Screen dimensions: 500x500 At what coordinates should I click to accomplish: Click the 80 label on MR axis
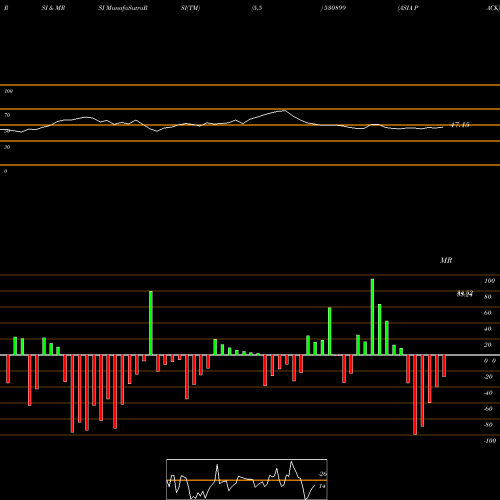pyautogui.click(x=488, y=297)
